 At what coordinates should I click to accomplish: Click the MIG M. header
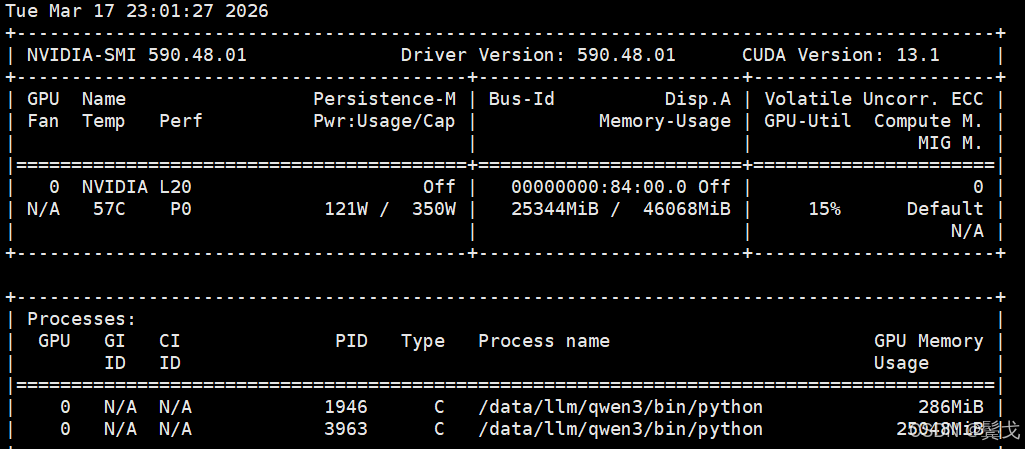pyautogui.click(x=950, y=144)
